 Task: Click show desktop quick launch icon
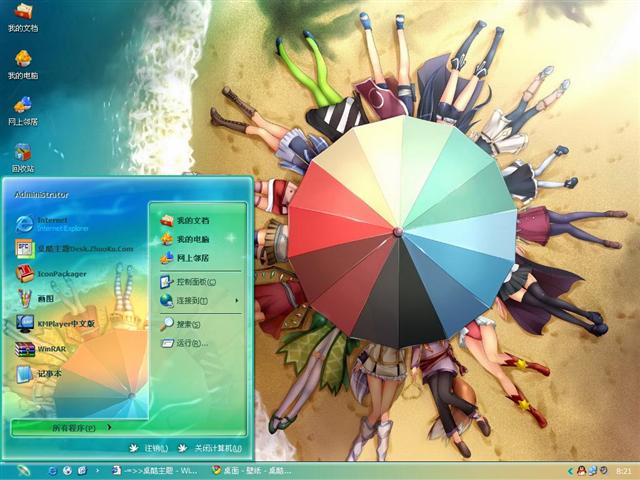(82, 471)
